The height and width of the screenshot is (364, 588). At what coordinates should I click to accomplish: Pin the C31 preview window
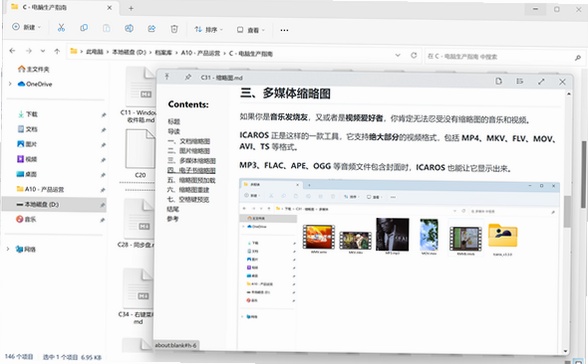(x=188, y=77)
